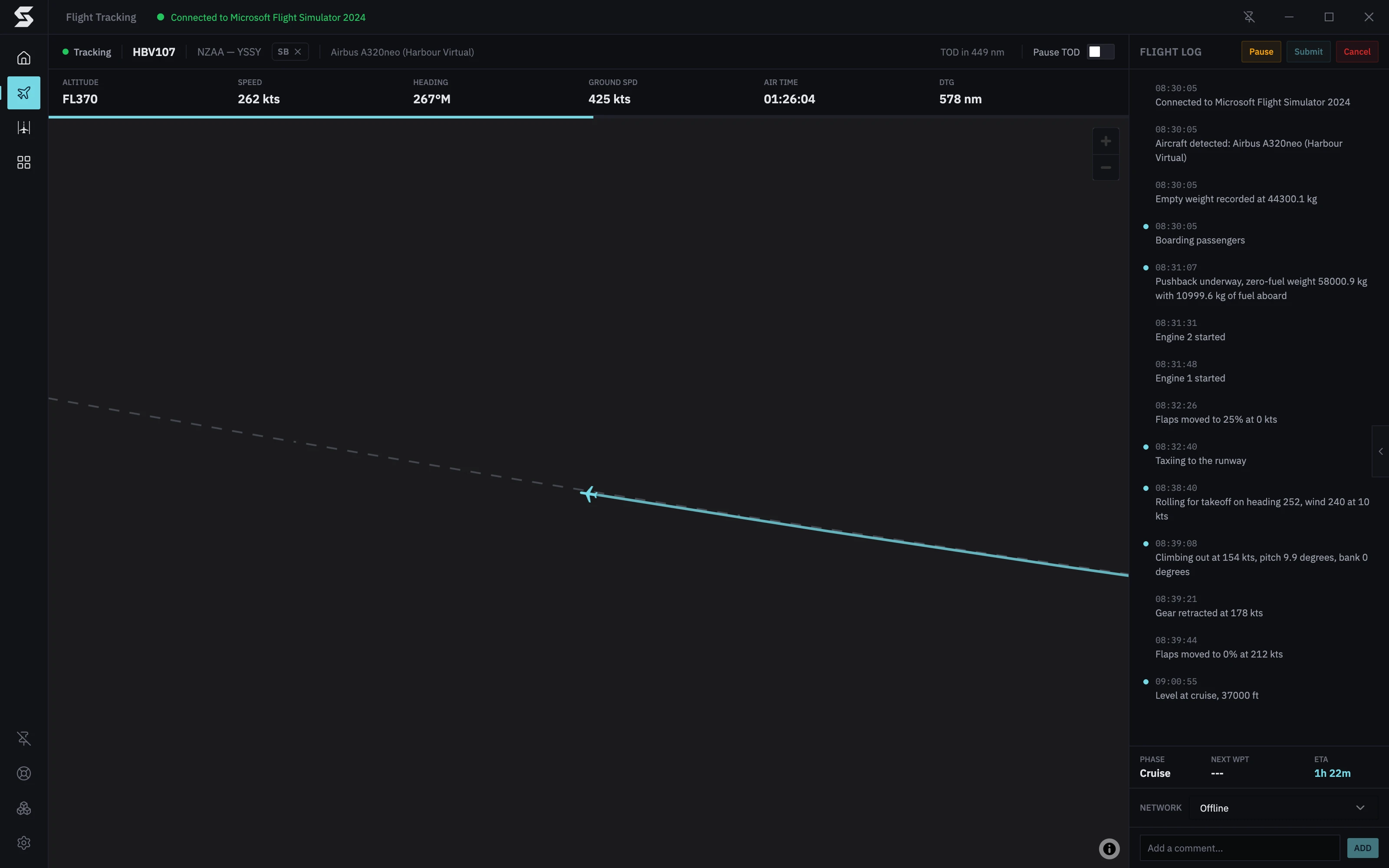This screenshot has width=1389, height=868.
Task: Open the modules cubes icon in sidebar
Action: (23, 808)
